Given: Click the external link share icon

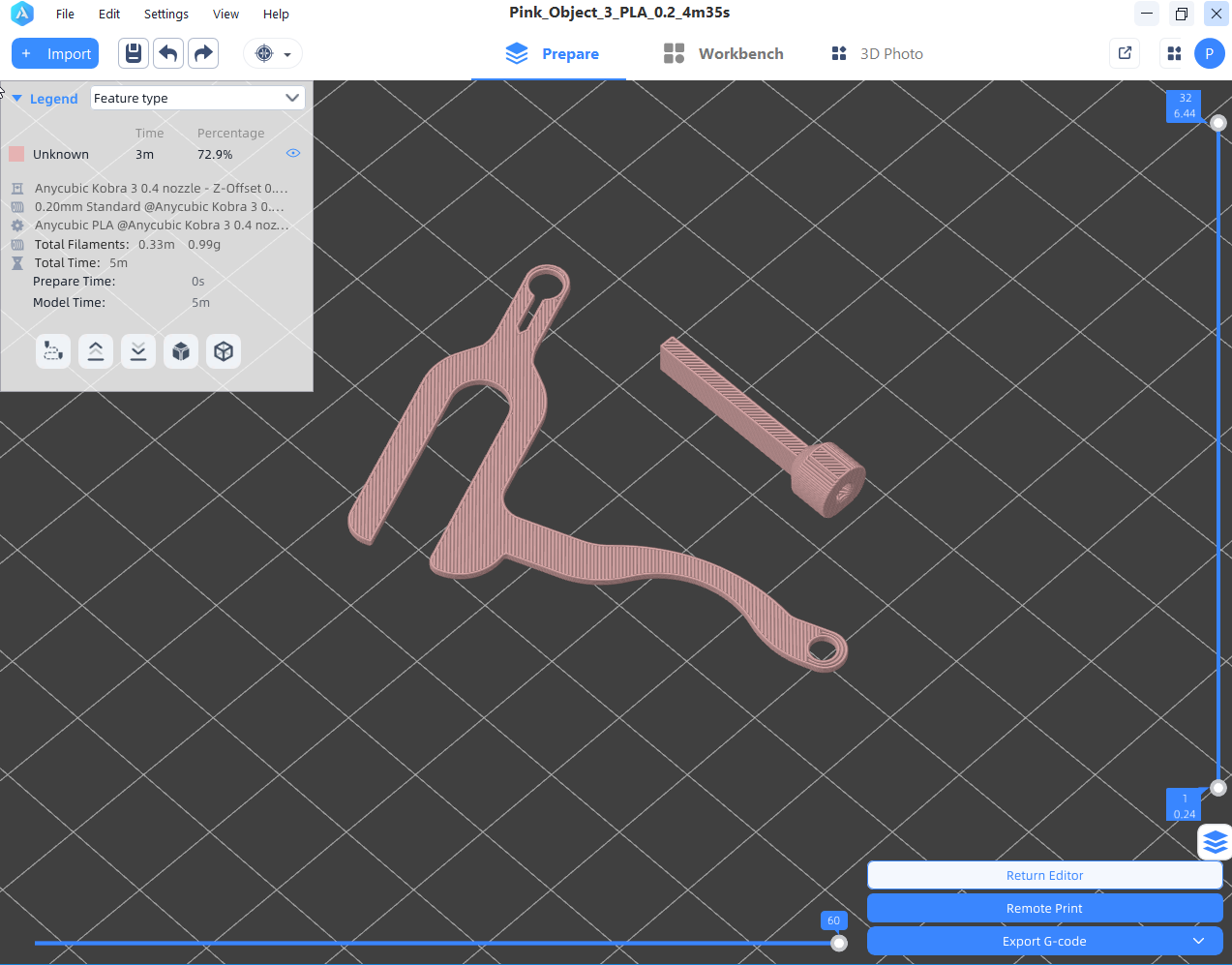Looking at the screenshot, I should coord(1125,53).
